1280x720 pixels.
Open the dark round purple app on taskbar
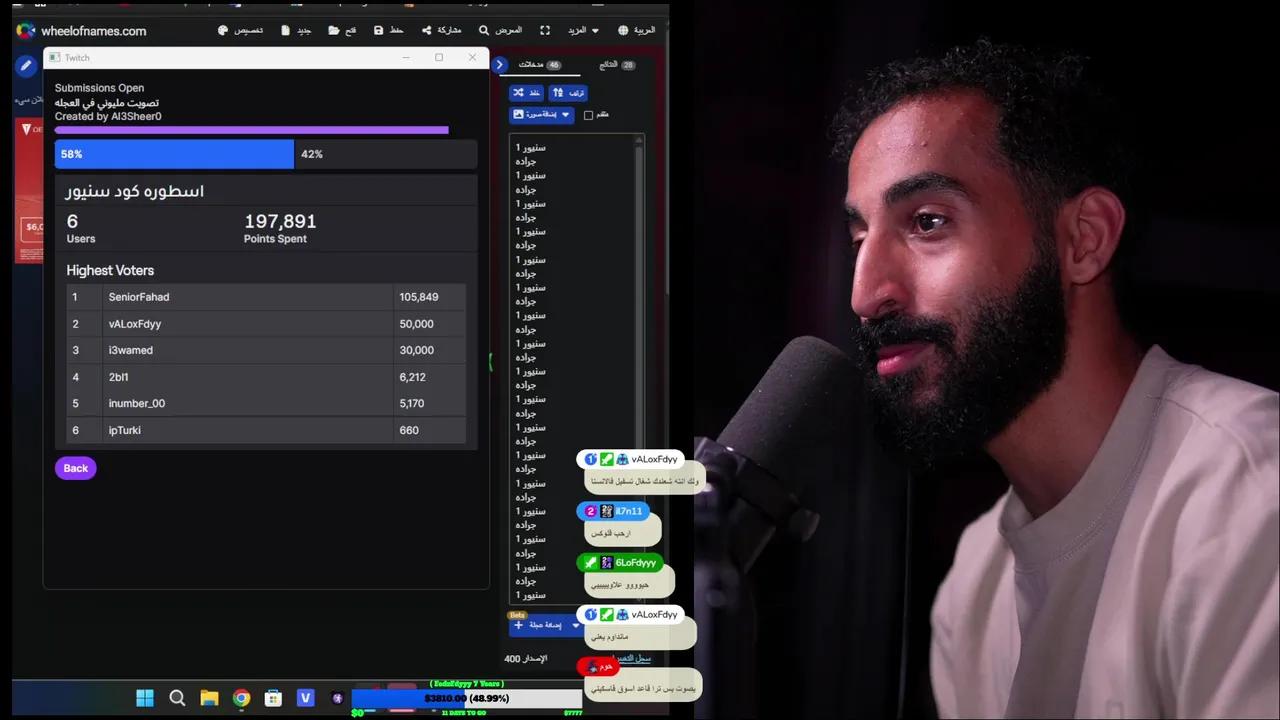[337, 698]
